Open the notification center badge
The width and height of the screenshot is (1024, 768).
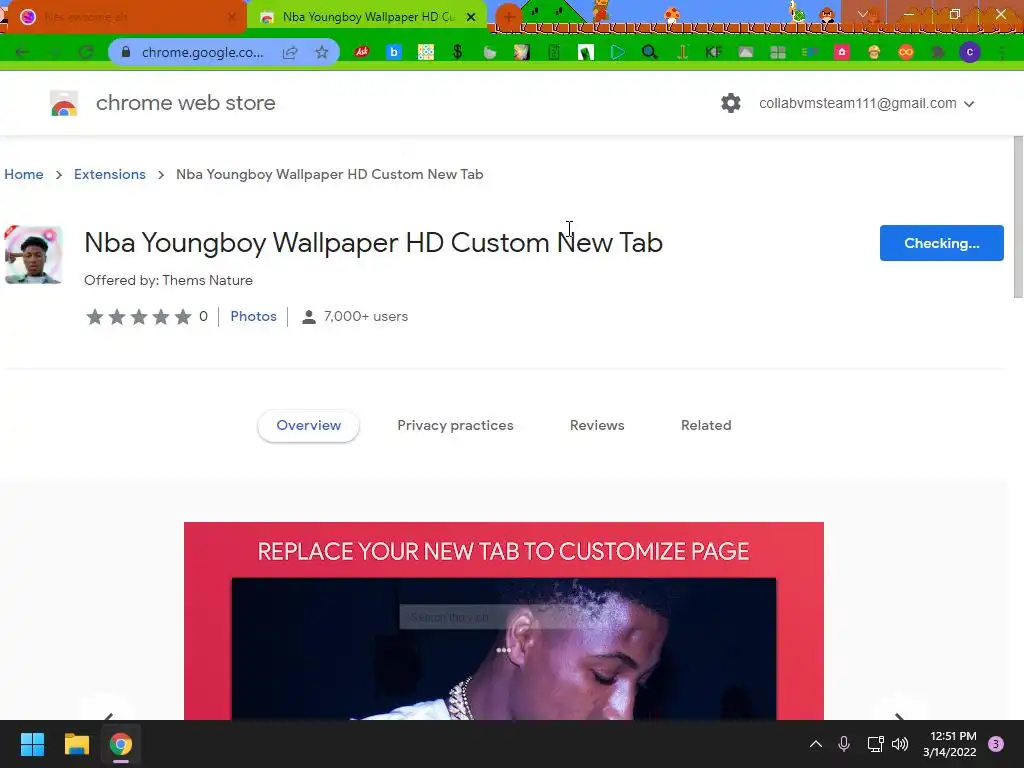(x=995, y=744)
